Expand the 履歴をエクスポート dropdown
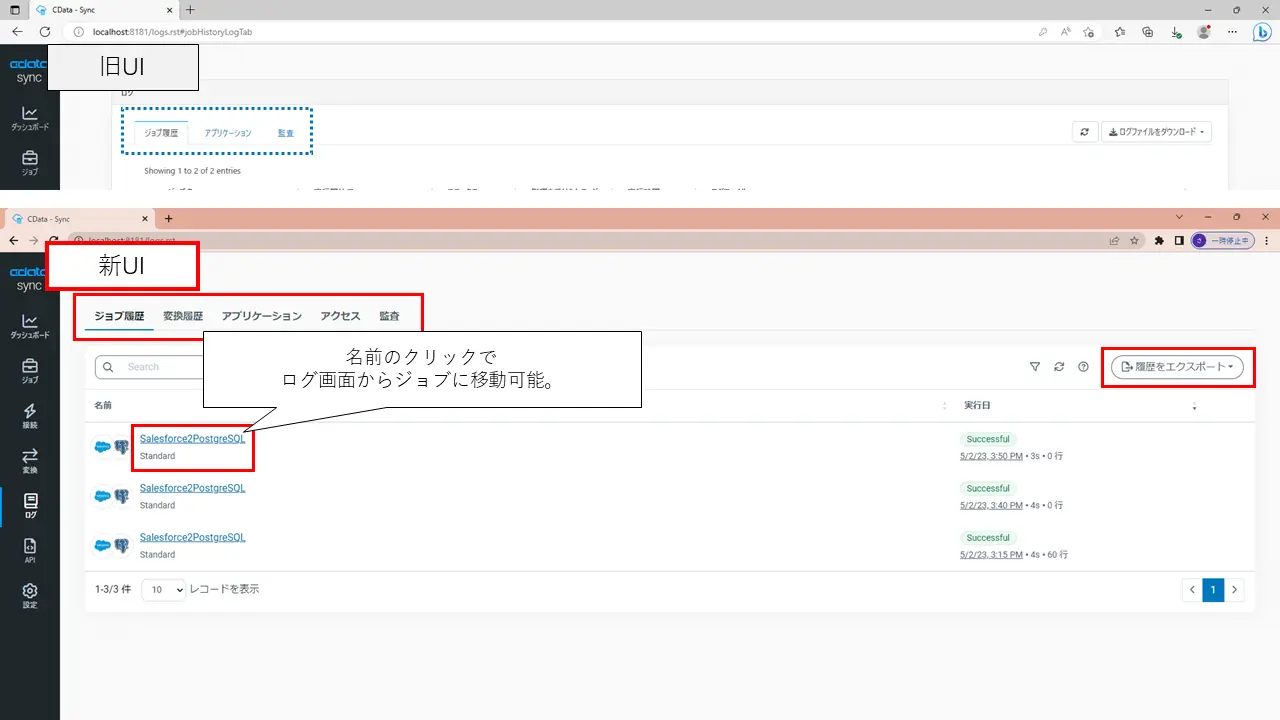The height and width of the screenshot is (720, 1280). pos(1177,367)
